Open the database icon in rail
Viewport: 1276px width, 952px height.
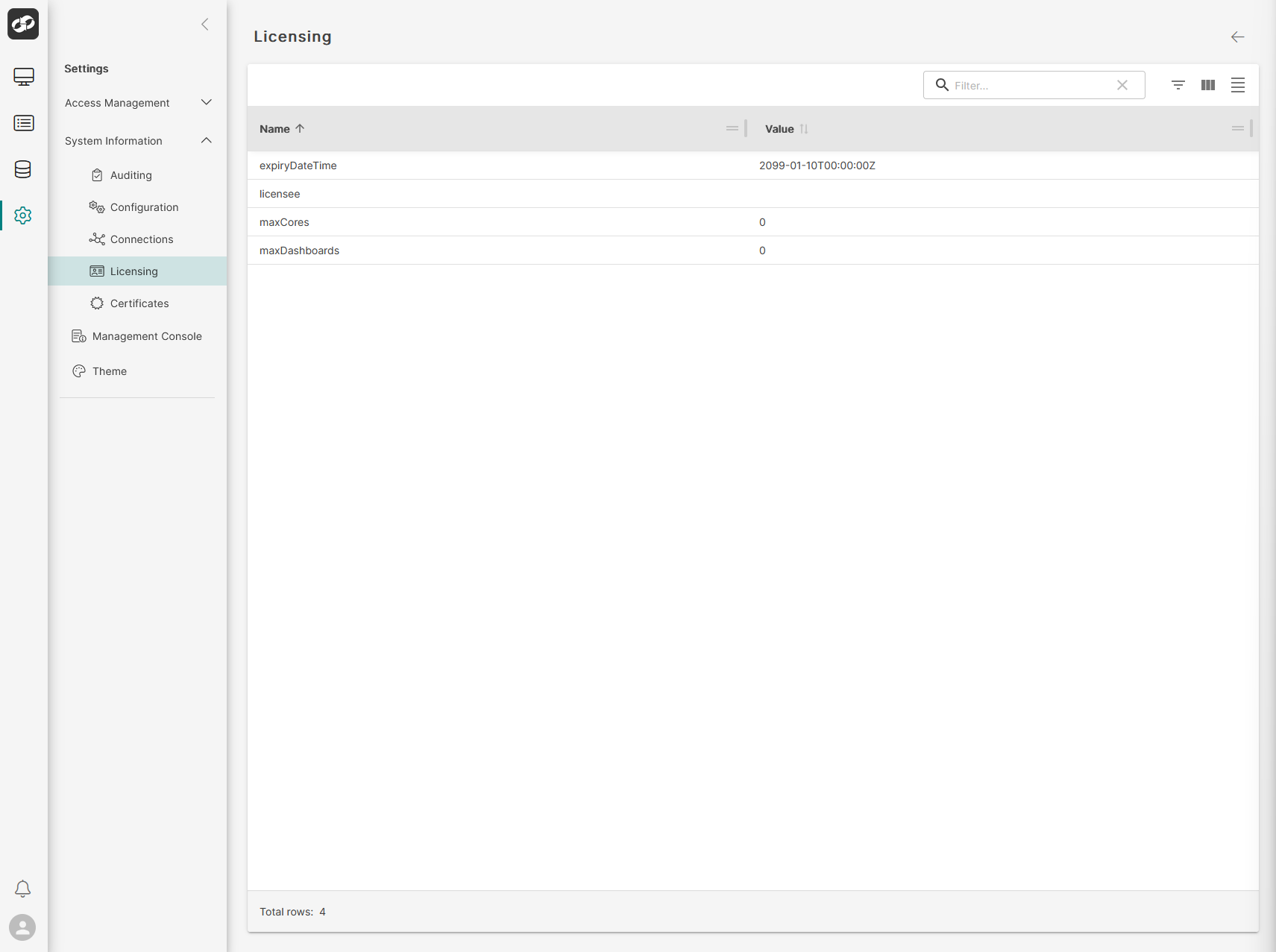click(23, 169)
